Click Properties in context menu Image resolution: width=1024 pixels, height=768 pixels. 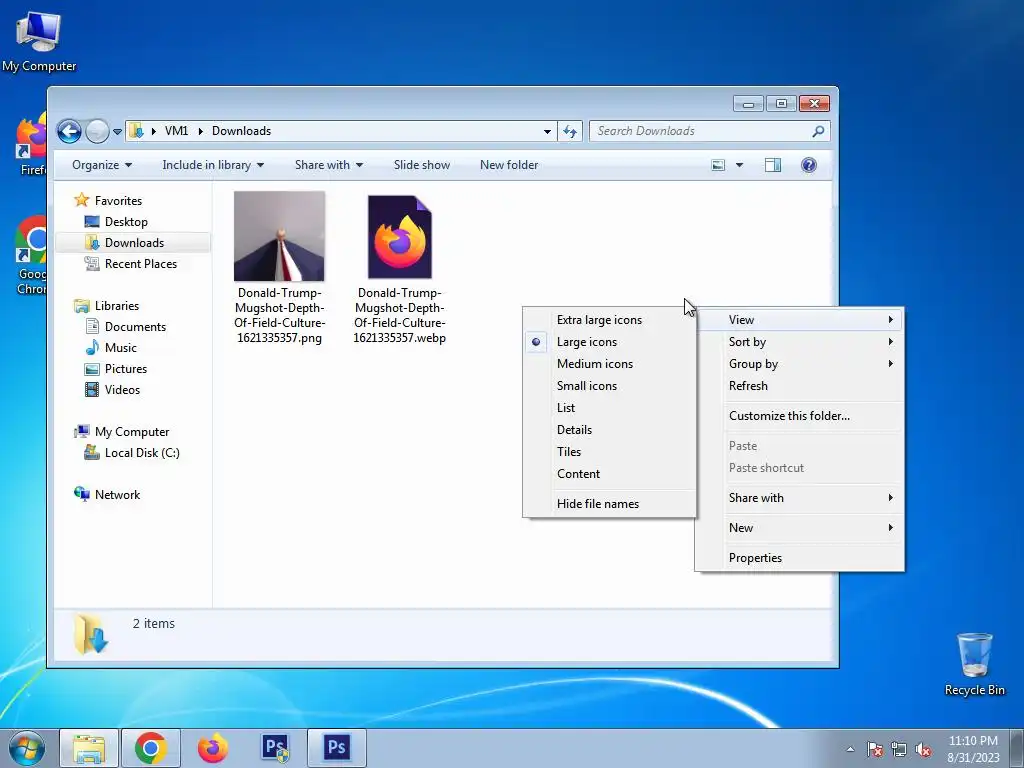(799, 558)
